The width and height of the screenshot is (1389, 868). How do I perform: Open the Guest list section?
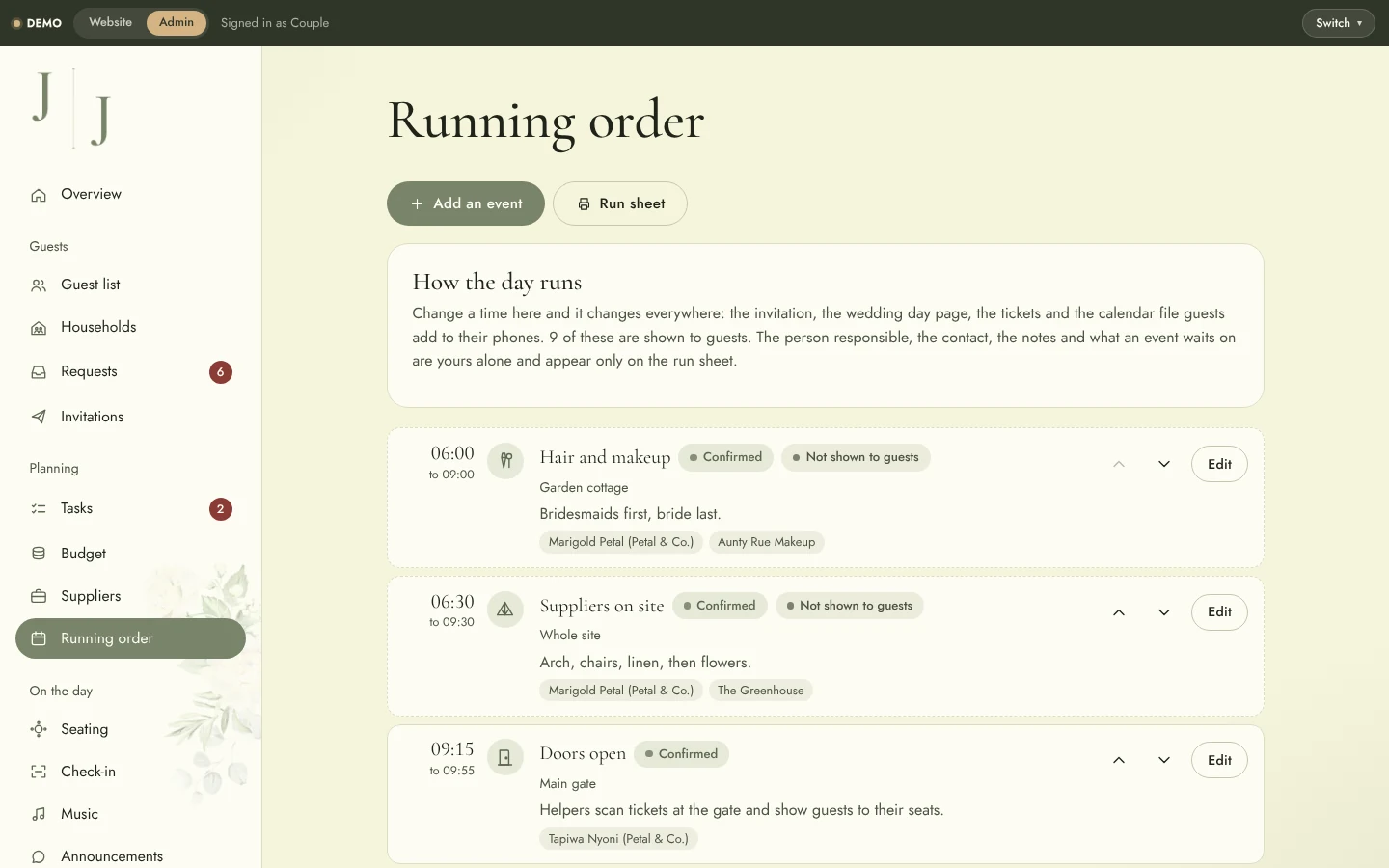click(130, 285)
